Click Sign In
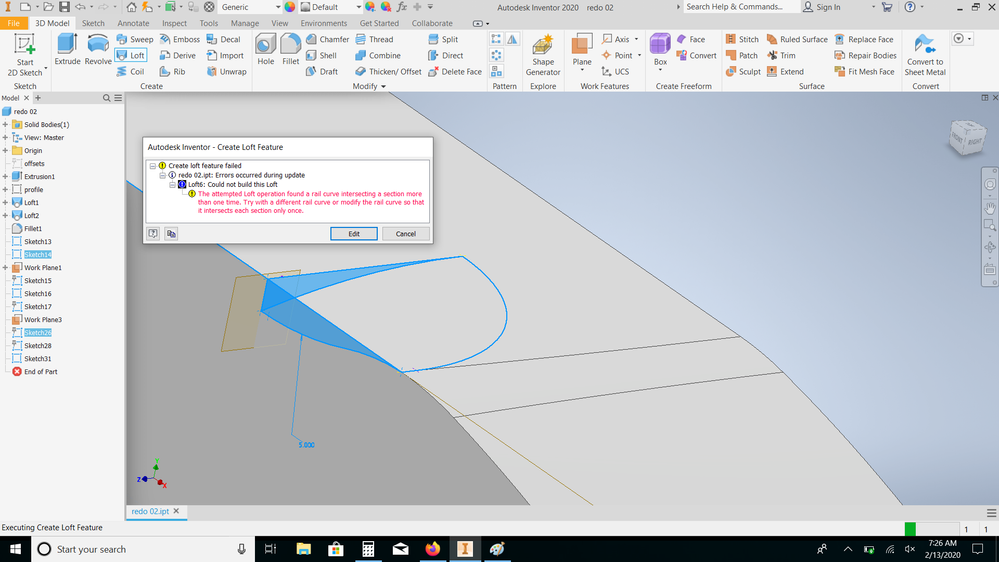999x562 pixels. point(822,7)
